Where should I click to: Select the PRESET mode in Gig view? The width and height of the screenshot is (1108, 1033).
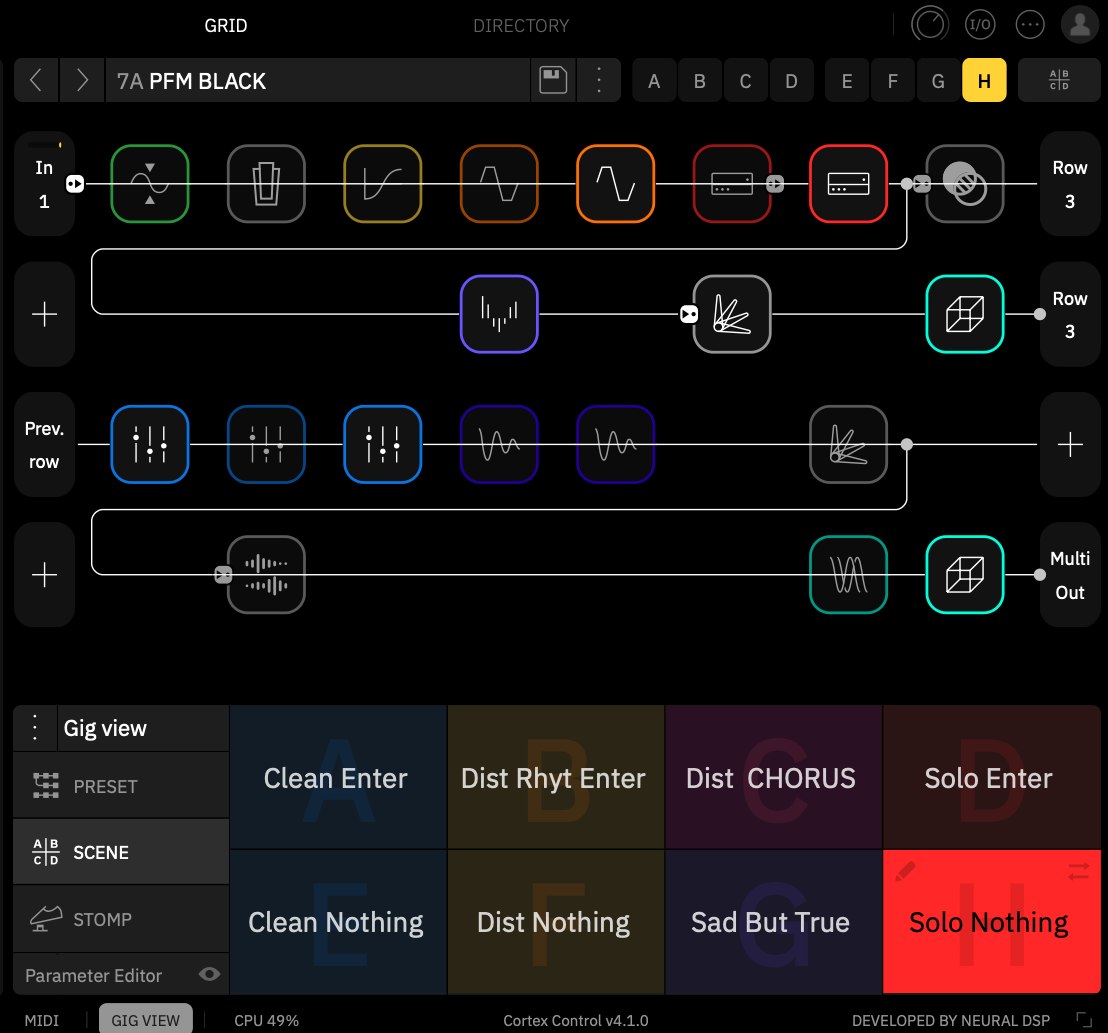tap(121, 786)
